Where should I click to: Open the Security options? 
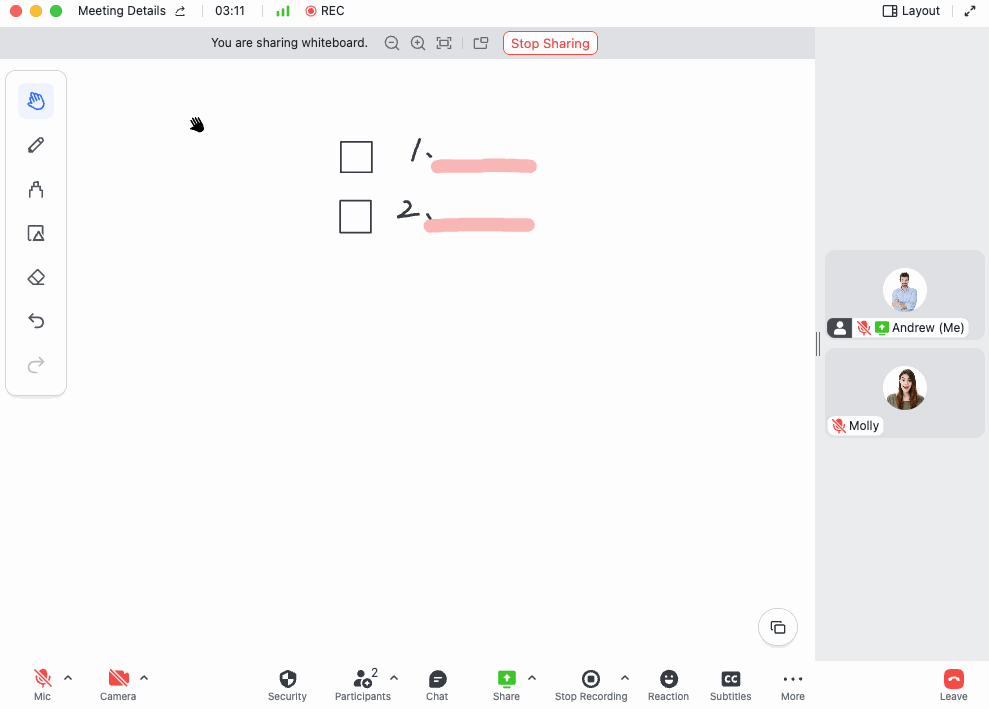(x=287, y=684)
